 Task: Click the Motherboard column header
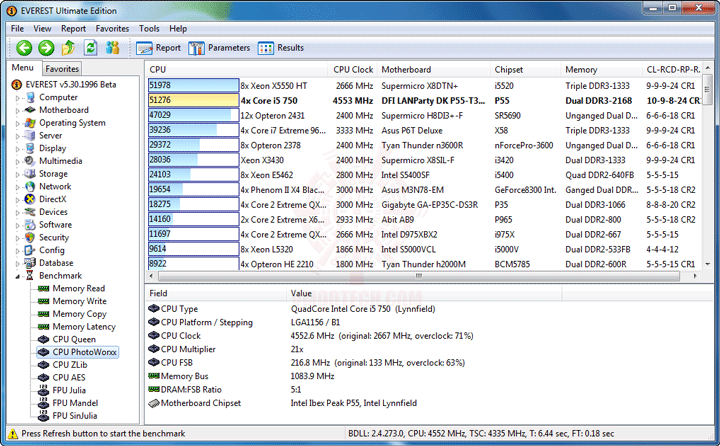pos(433,70)
